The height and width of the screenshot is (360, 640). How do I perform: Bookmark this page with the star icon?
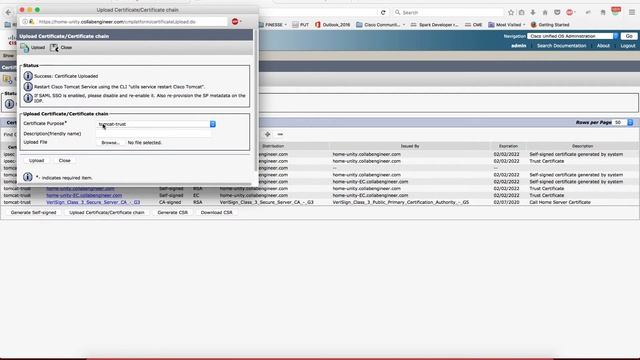pos(511,13)
